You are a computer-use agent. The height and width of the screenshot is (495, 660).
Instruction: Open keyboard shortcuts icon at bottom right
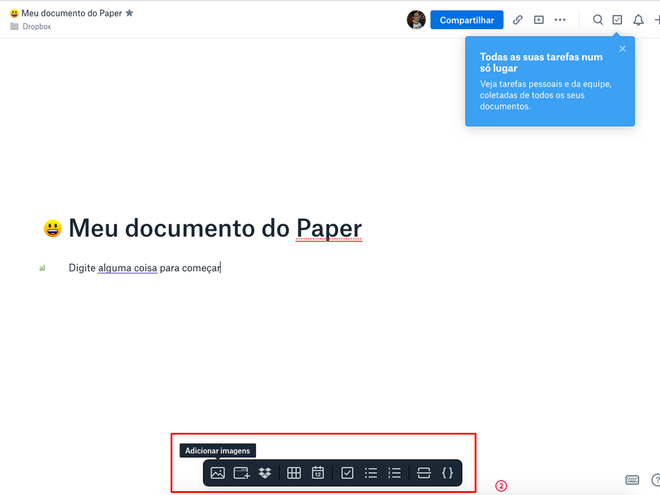pos(632,480)
